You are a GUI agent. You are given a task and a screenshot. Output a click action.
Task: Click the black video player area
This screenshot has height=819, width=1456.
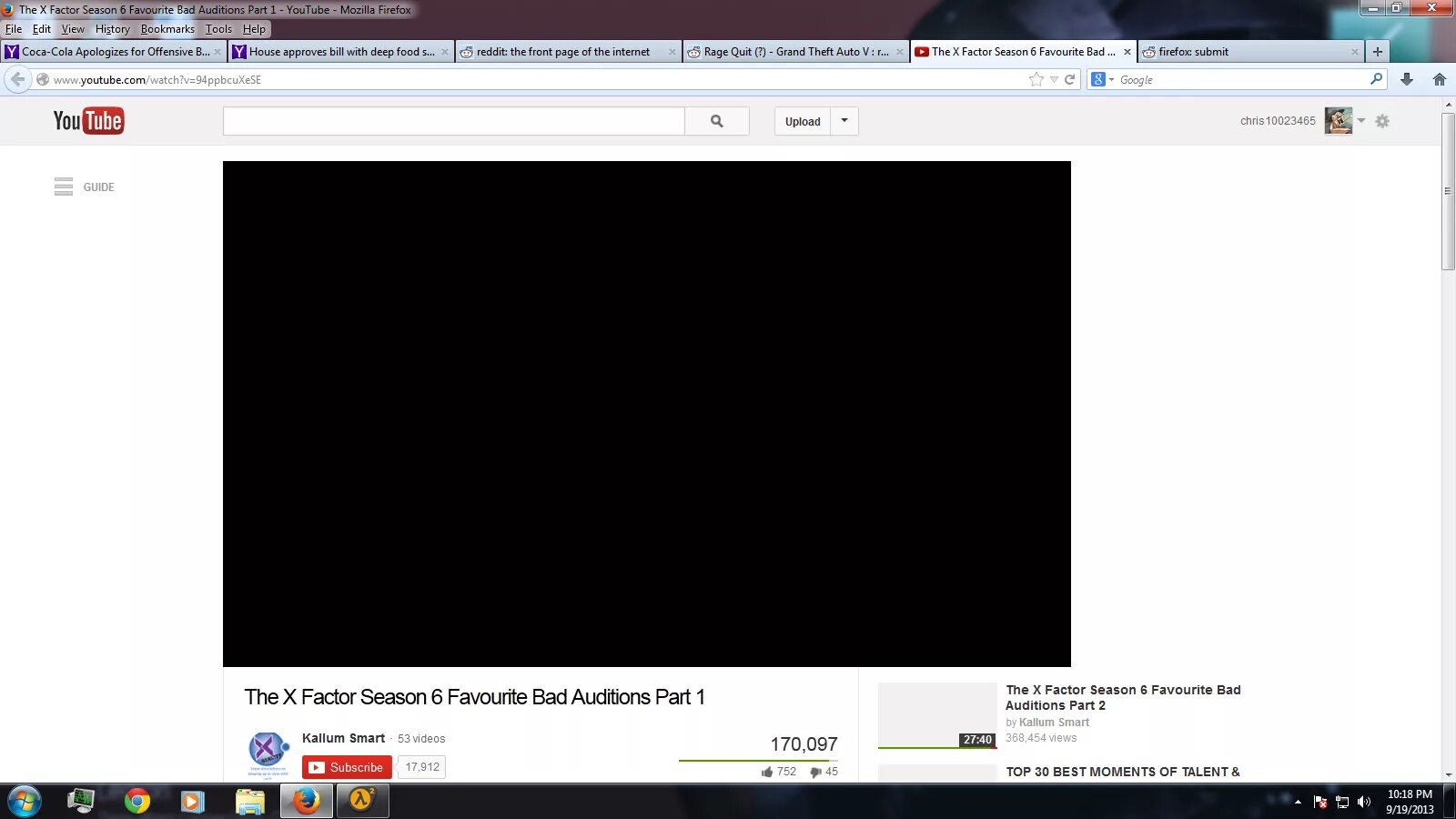point(647,414)
